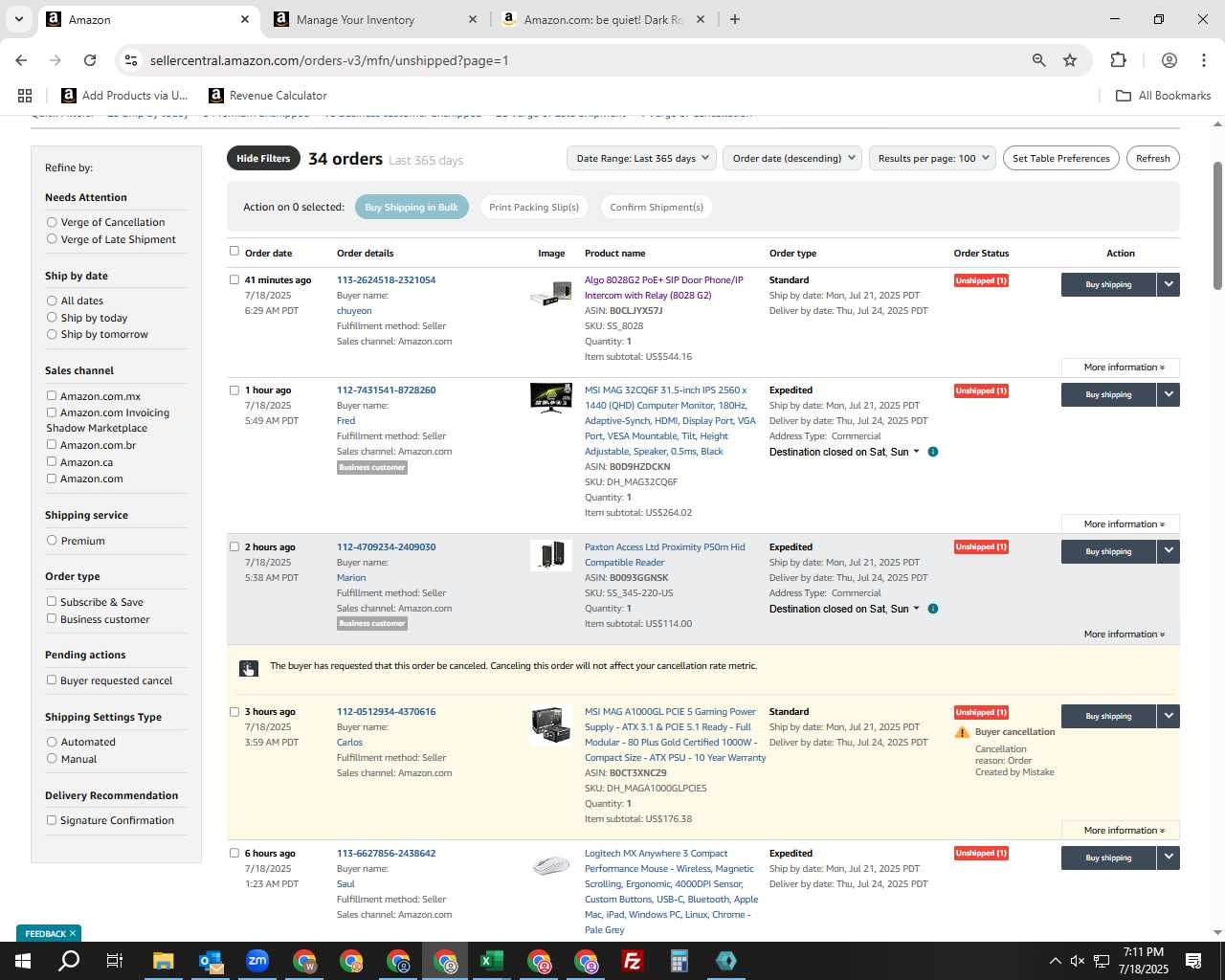Select the Ship by today option
Viewport: 1225px width, 980px height.
pyautogui.click(x=52, y=318)
